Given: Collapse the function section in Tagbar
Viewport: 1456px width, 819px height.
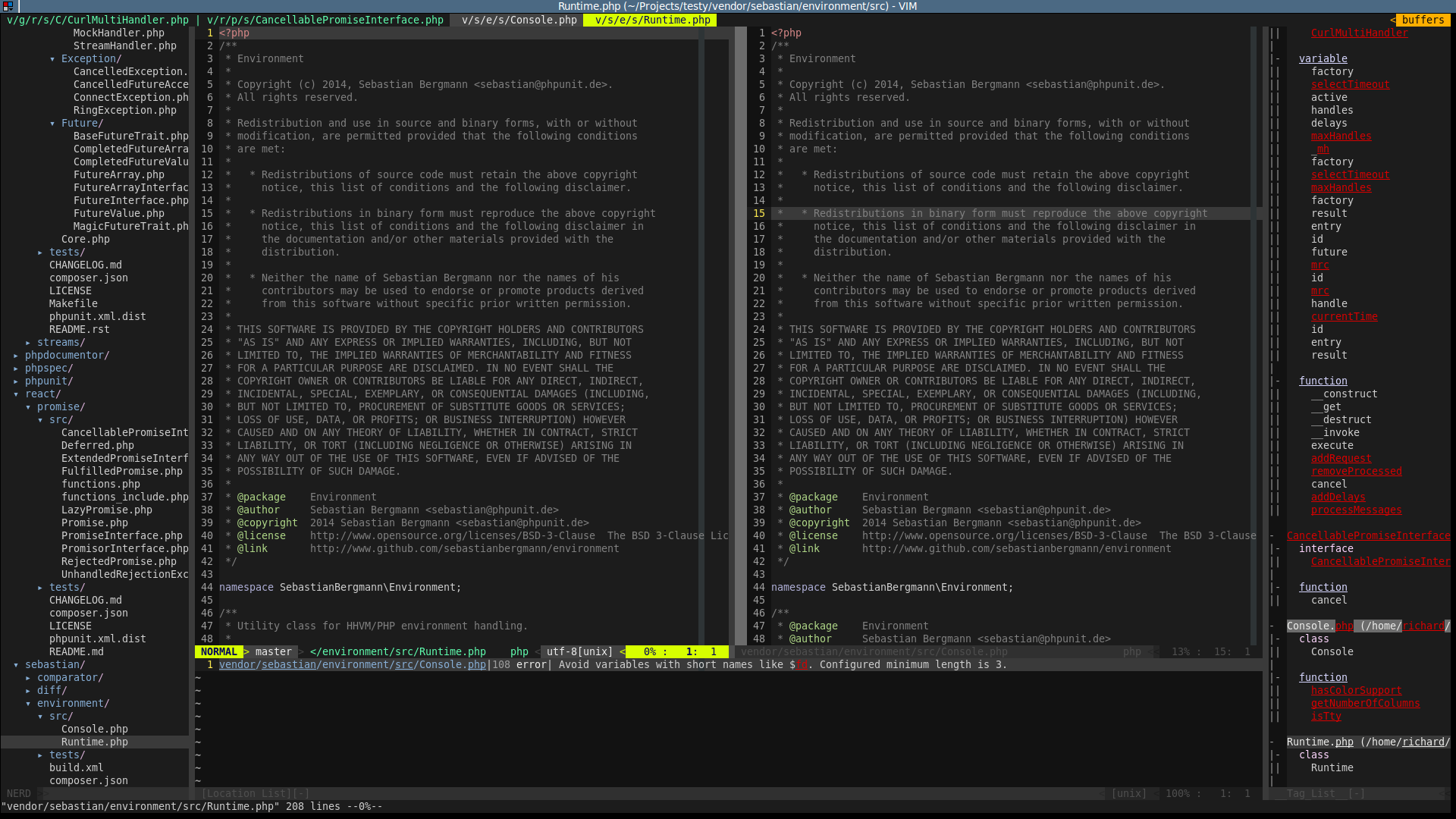Looking at the screenshot, I should point(1323,381).
